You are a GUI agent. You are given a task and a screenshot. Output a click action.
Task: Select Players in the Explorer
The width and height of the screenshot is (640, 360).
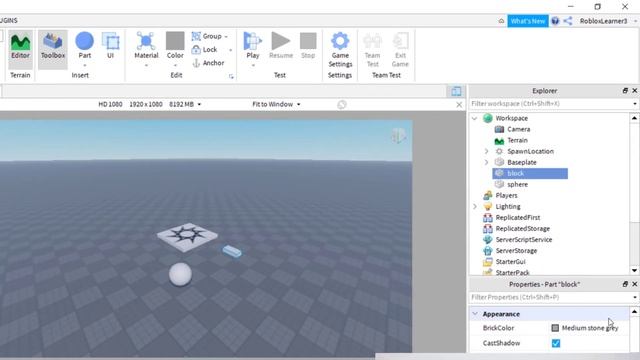506,196
